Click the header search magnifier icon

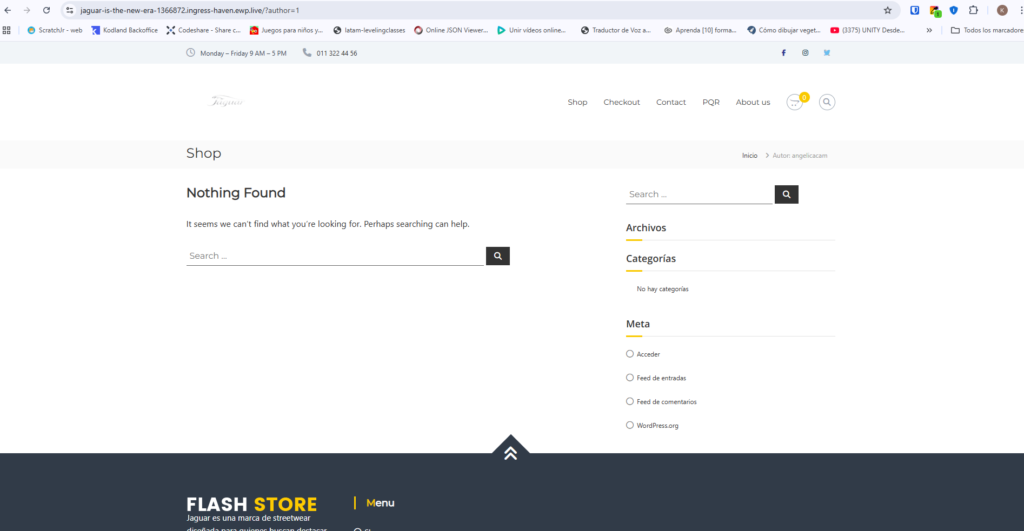pos(827,102)
